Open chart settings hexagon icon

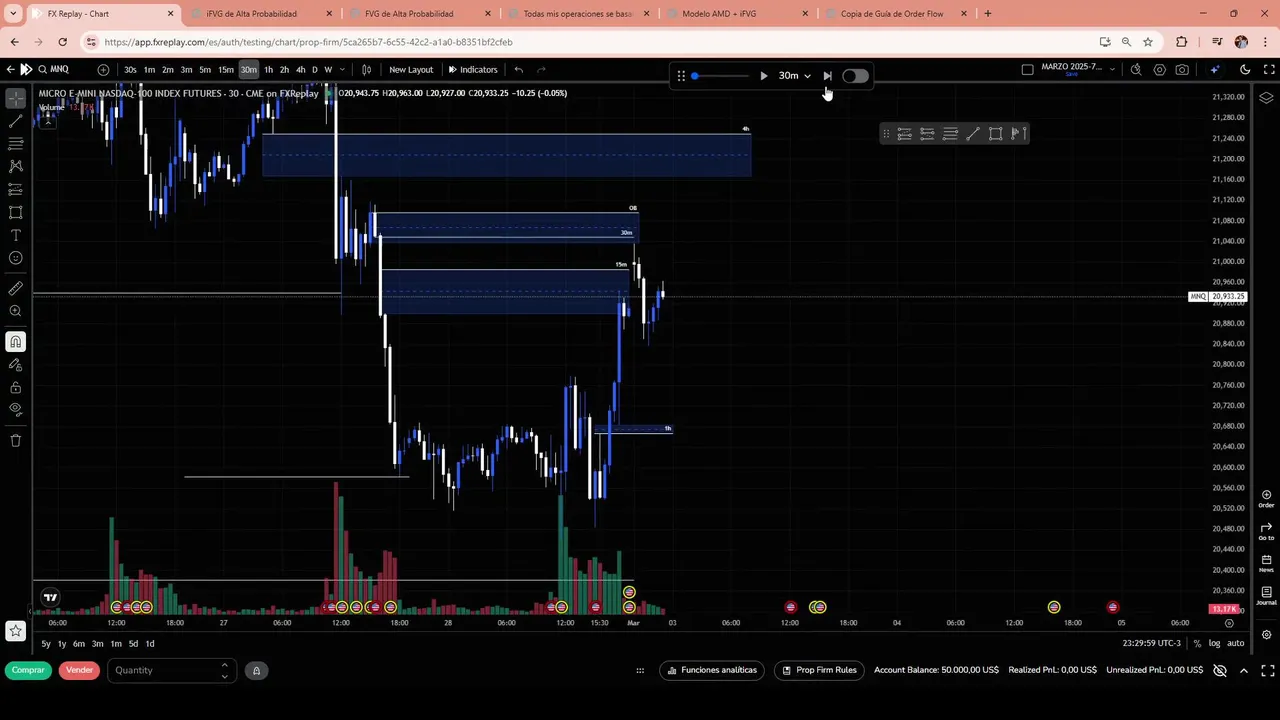click(x=1160, y=69)
